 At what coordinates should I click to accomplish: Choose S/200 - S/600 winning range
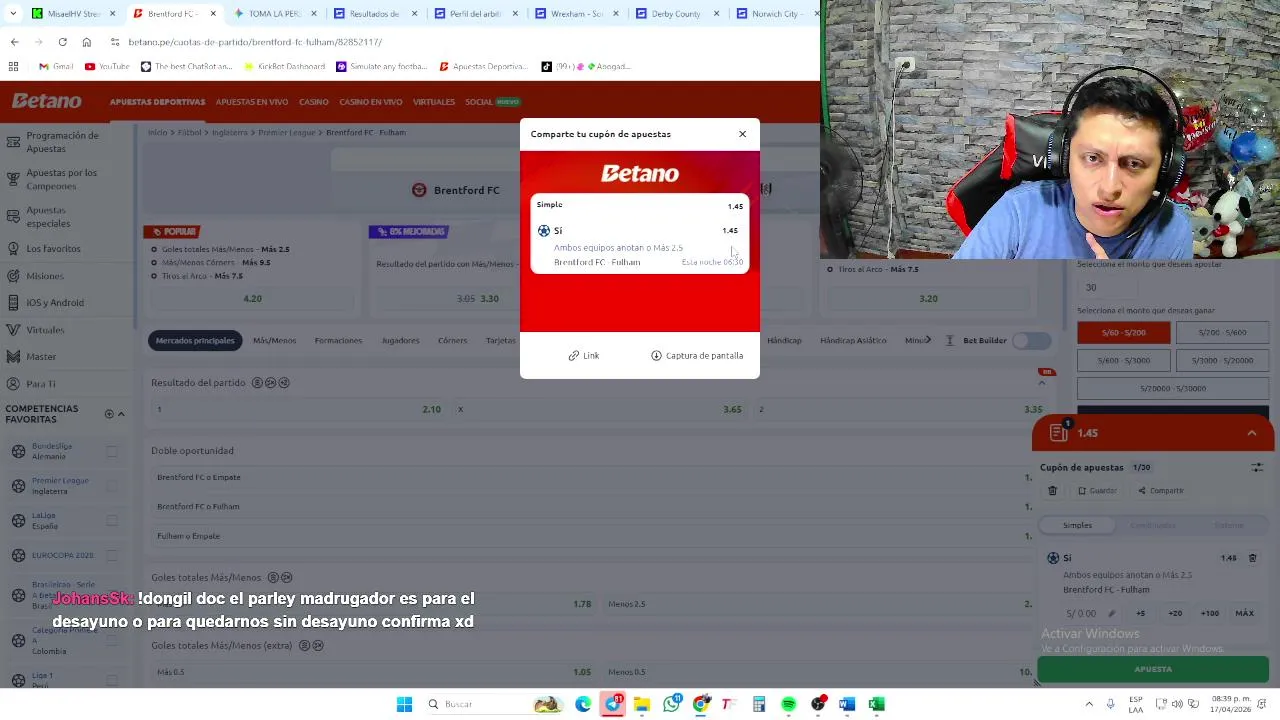(1222, 333)
